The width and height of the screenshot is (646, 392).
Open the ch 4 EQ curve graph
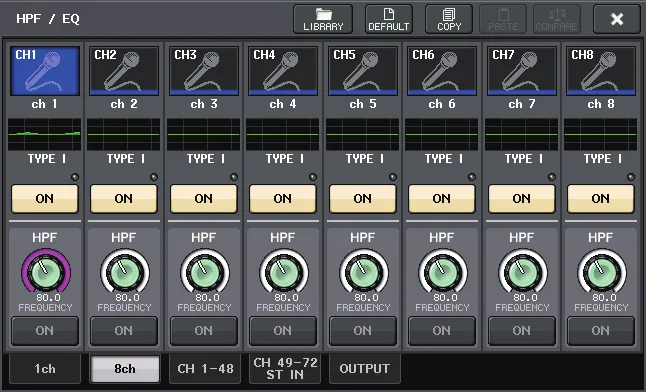point(283,134)
